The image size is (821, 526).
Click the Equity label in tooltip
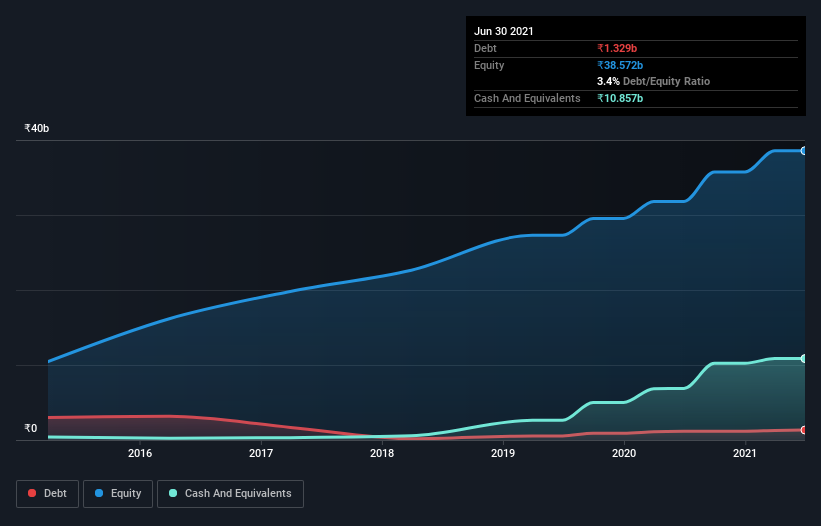[x=489, y=65]
